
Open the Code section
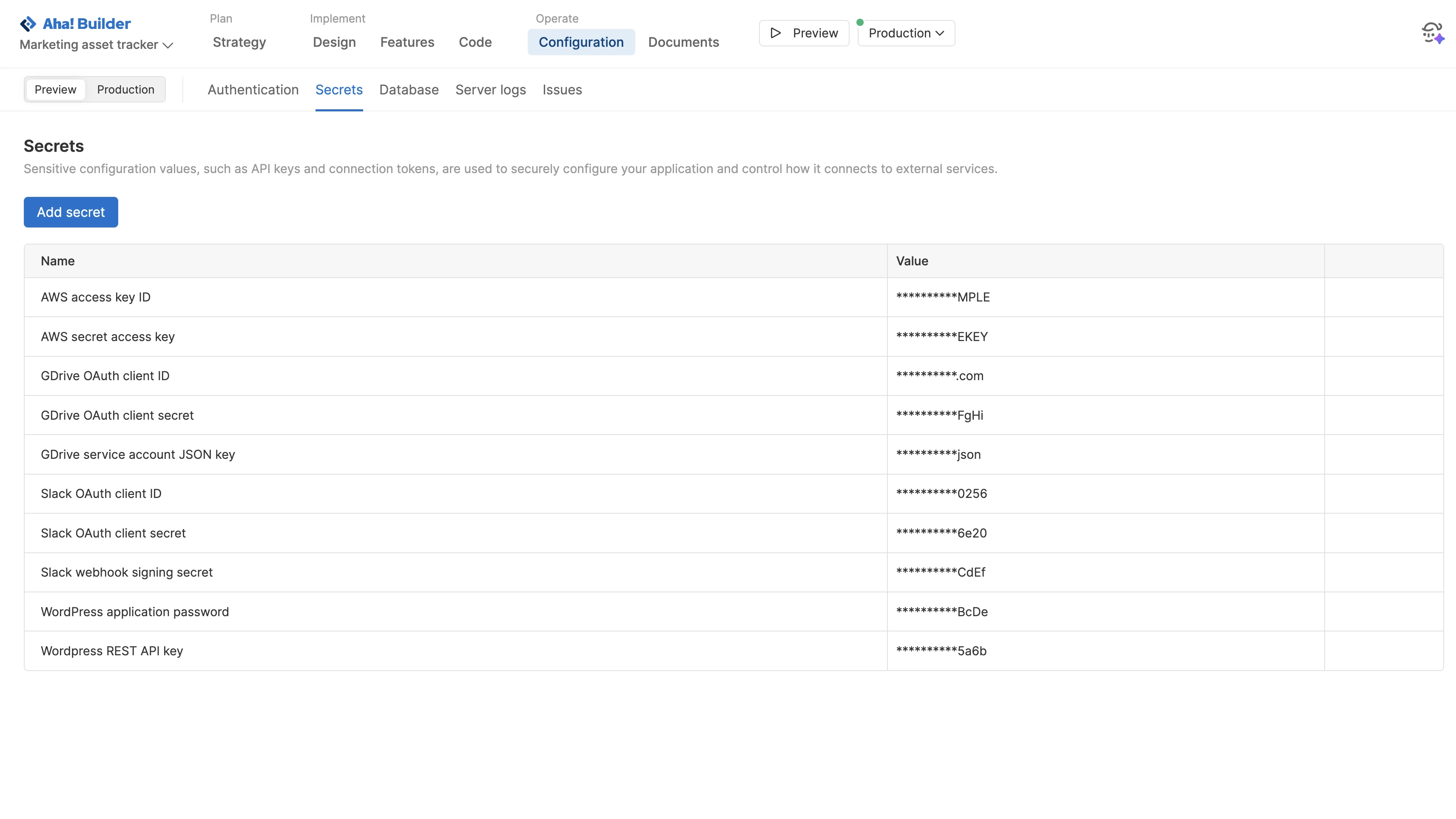point(475,42)
